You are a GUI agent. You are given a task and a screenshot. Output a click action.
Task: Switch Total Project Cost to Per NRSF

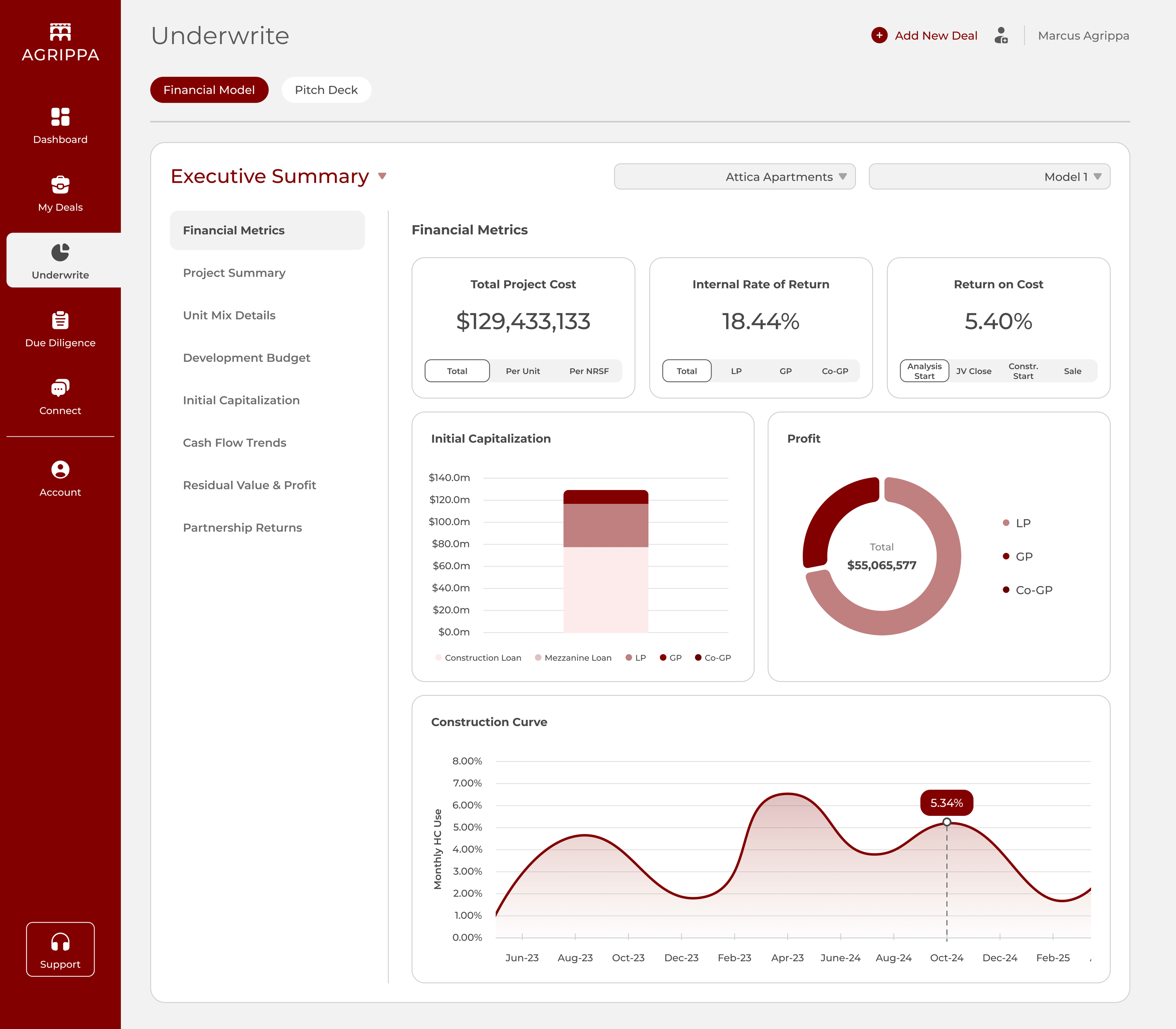[589, 371]
